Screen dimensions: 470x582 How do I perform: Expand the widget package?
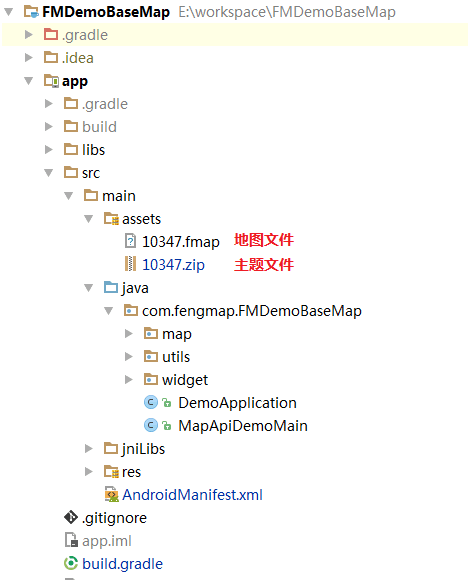(x=129, y=379)
